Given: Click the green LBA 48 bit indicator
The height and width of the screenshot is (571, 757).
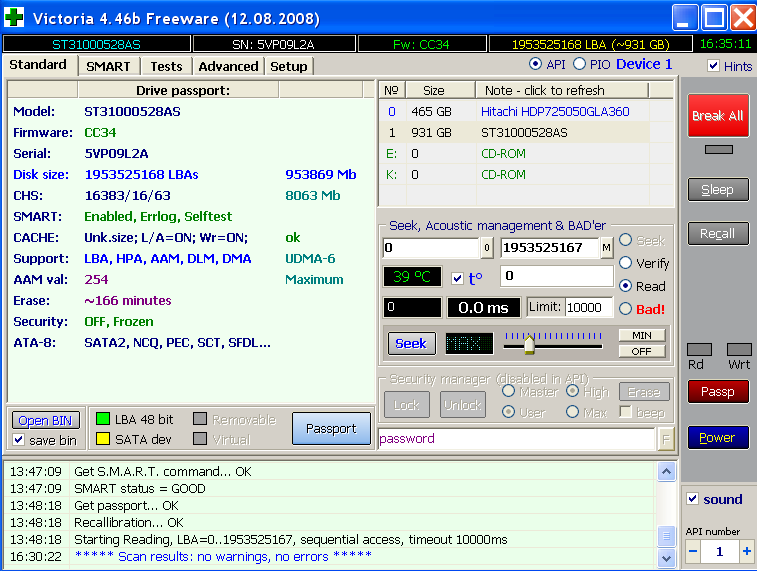Looking at the screenshot, I should pos(102,419).
